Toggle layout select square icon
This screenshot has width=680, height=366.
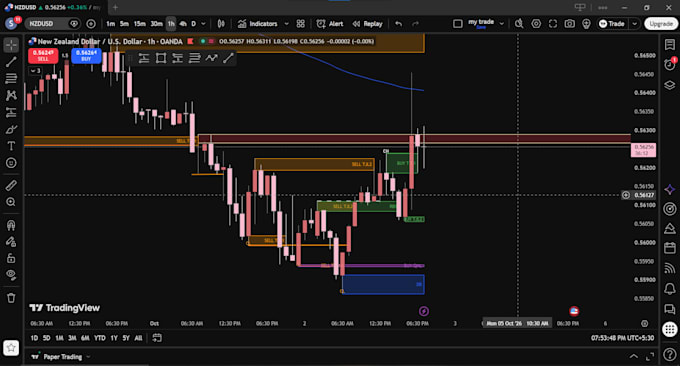pos(458,24)
